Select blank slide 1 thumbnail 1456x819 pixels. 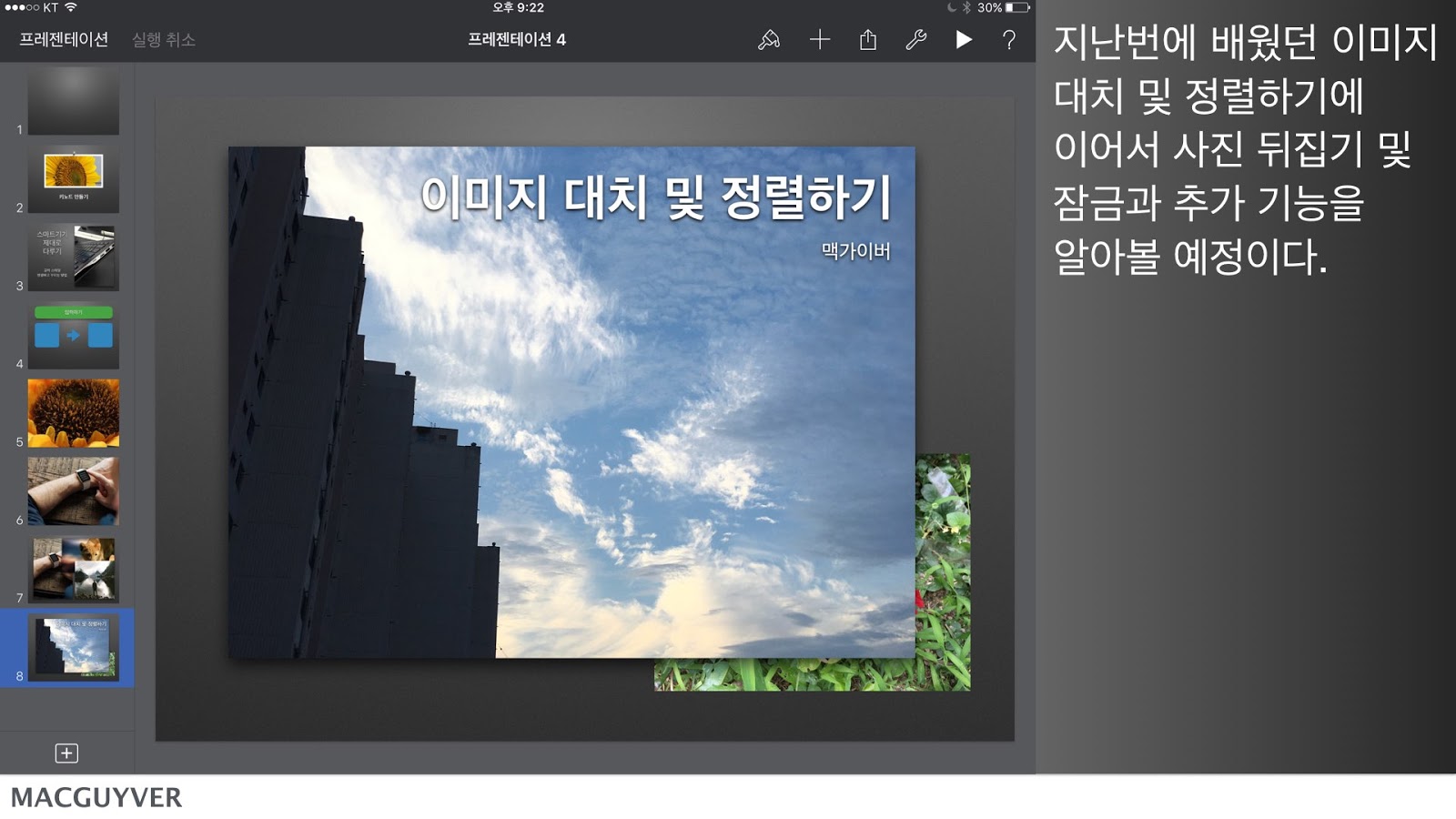(74, 101)
